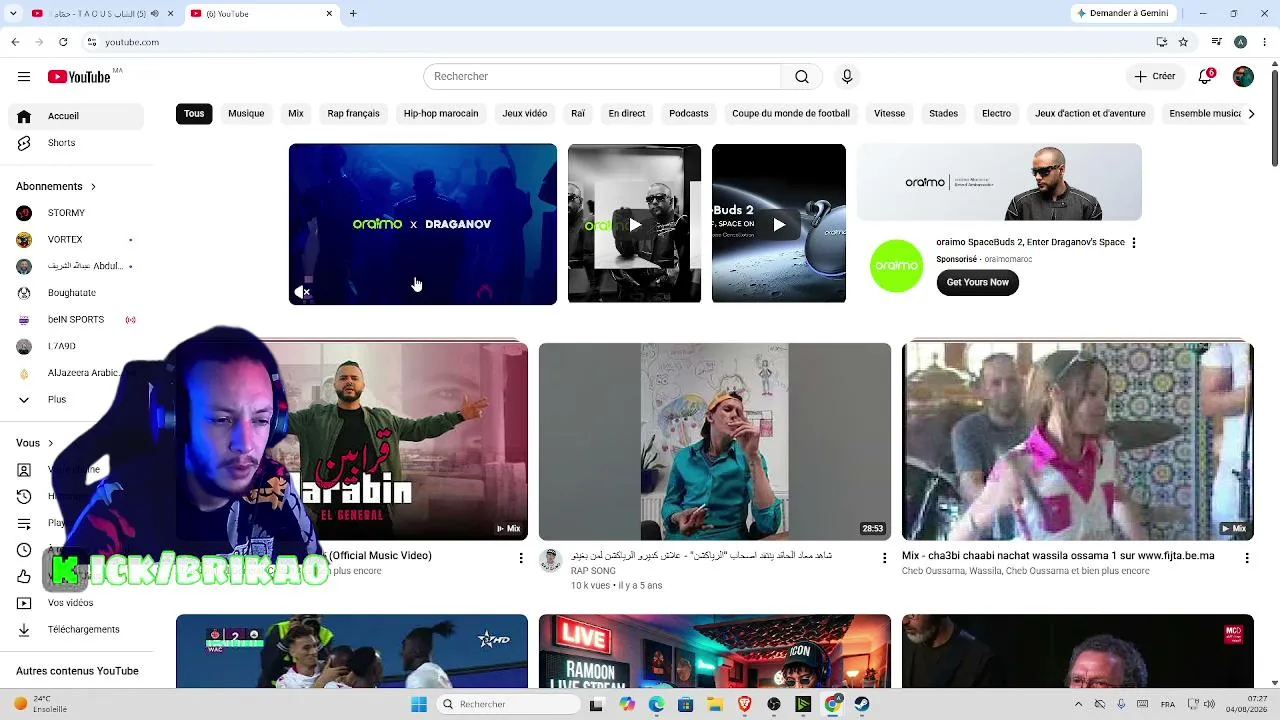Expand the Abonnements section chevron
Image resolution: width=1280 pixels, height=720 pixels.
click(93, 187)
